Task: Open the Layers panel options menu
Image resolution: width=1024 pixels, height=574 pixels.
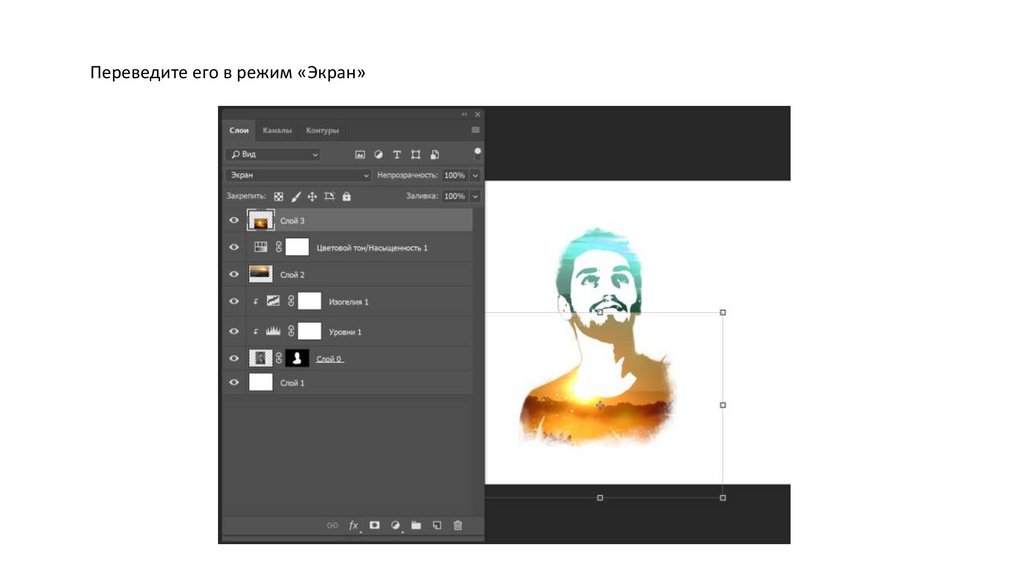Action: pos(475,130)
